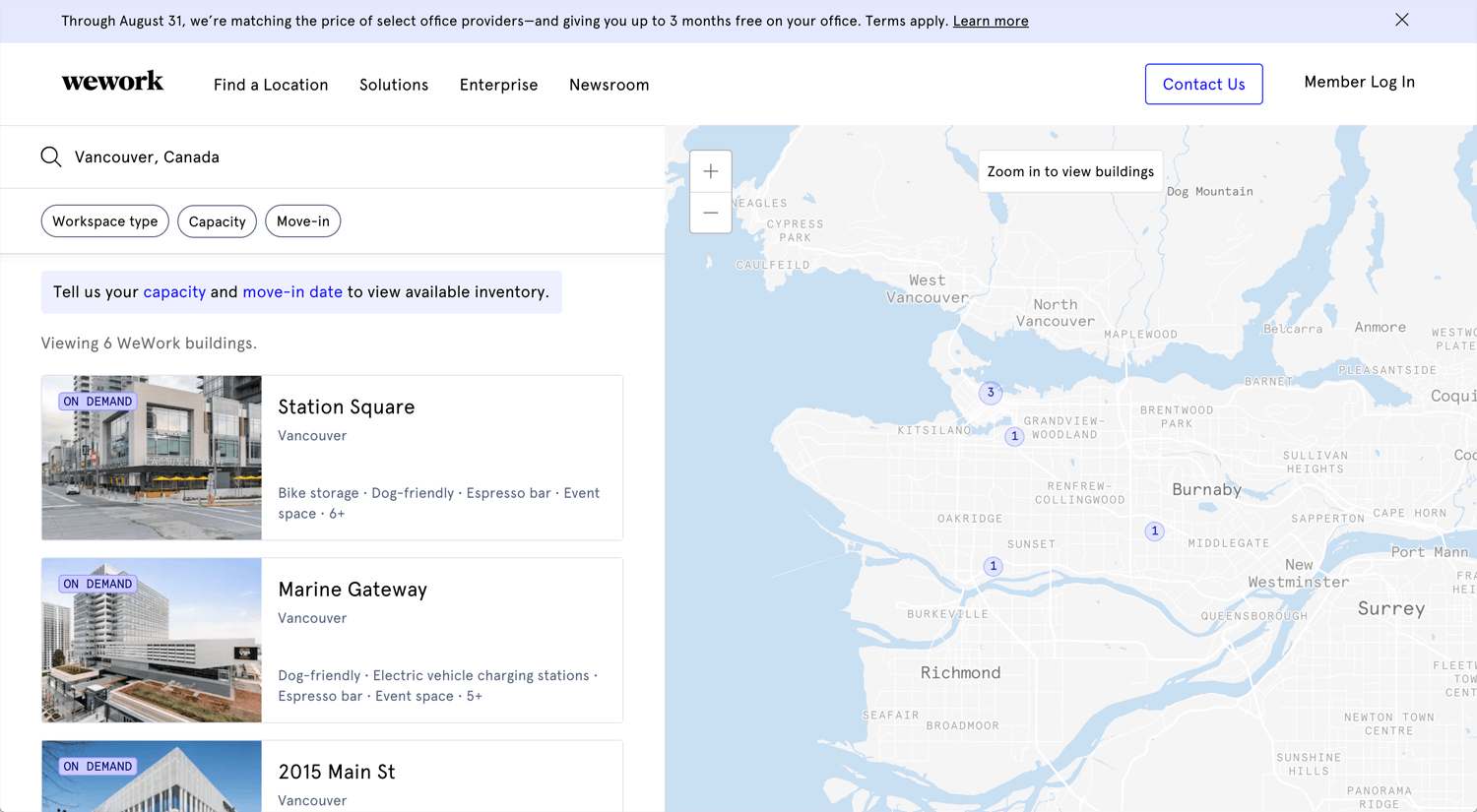Open Member Log In
Viewport: 1477px width, 812px height.
click(1359, 82)
